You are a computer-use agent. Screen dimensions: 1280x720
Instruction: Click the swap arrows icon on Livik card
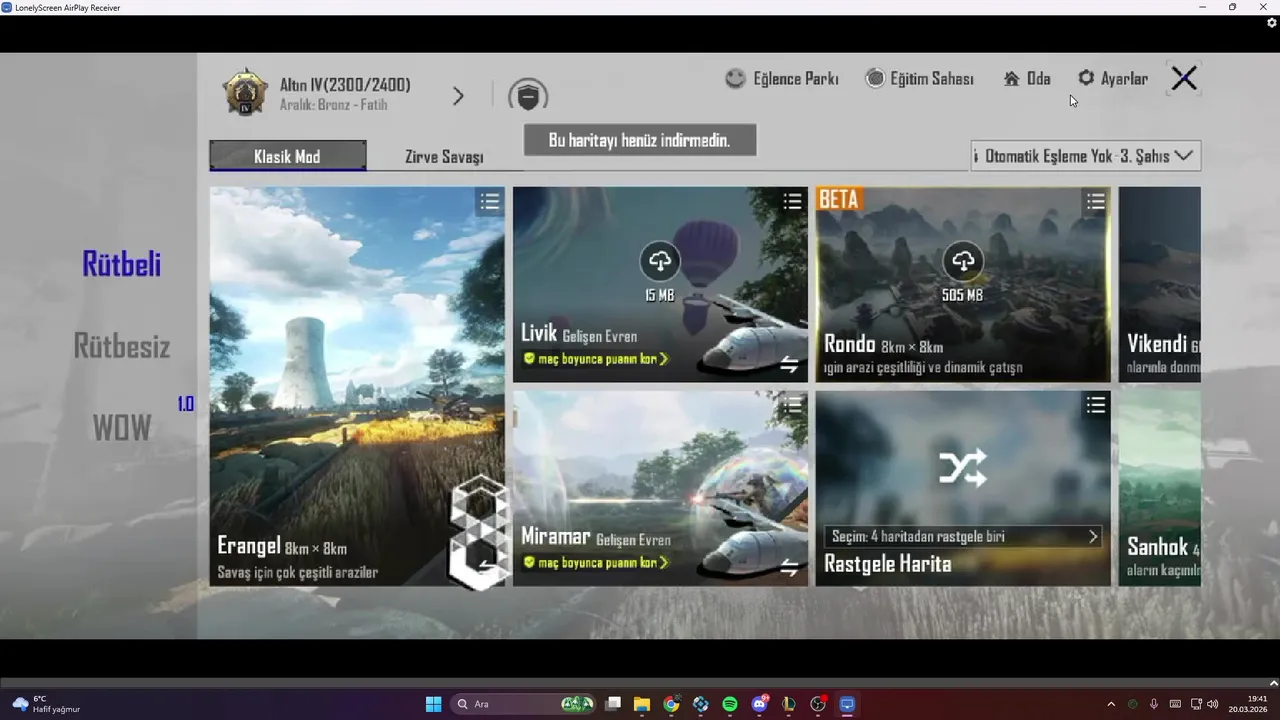pyautogui.click(x=789, y=365)
